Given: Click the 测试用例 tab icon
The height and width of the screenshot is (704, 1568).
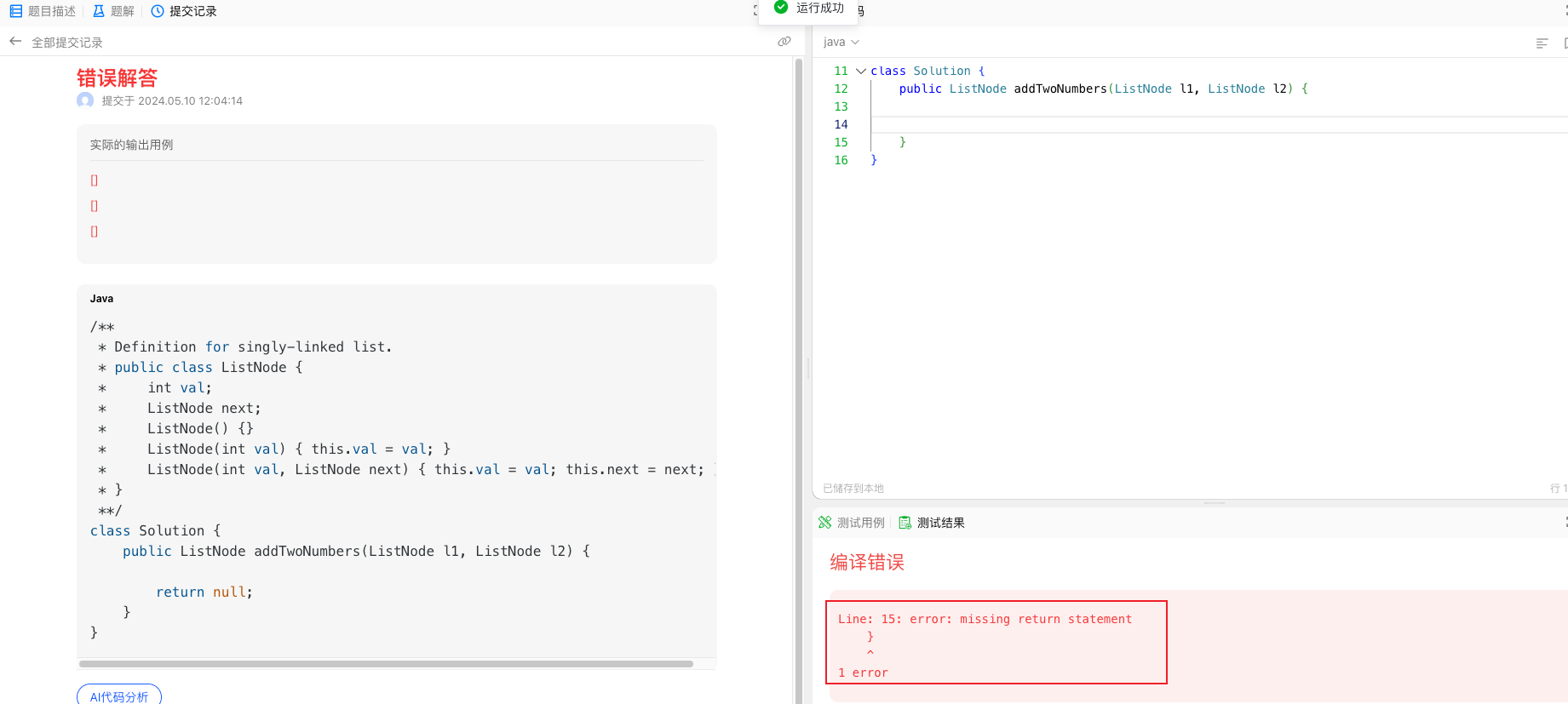Looking at the screenshot, I should pos(824,523).
